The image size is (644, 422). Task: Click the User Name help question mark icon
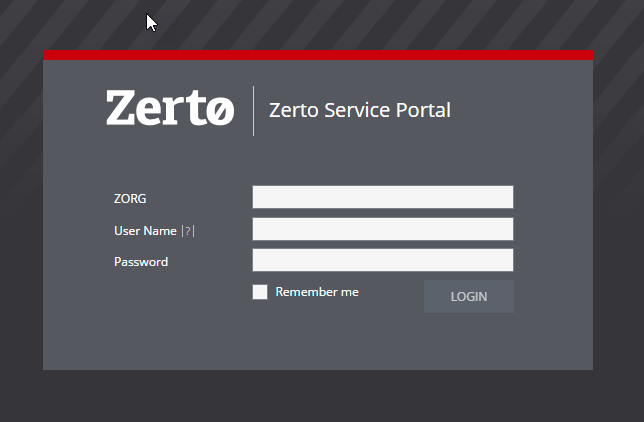coord(188,231)
